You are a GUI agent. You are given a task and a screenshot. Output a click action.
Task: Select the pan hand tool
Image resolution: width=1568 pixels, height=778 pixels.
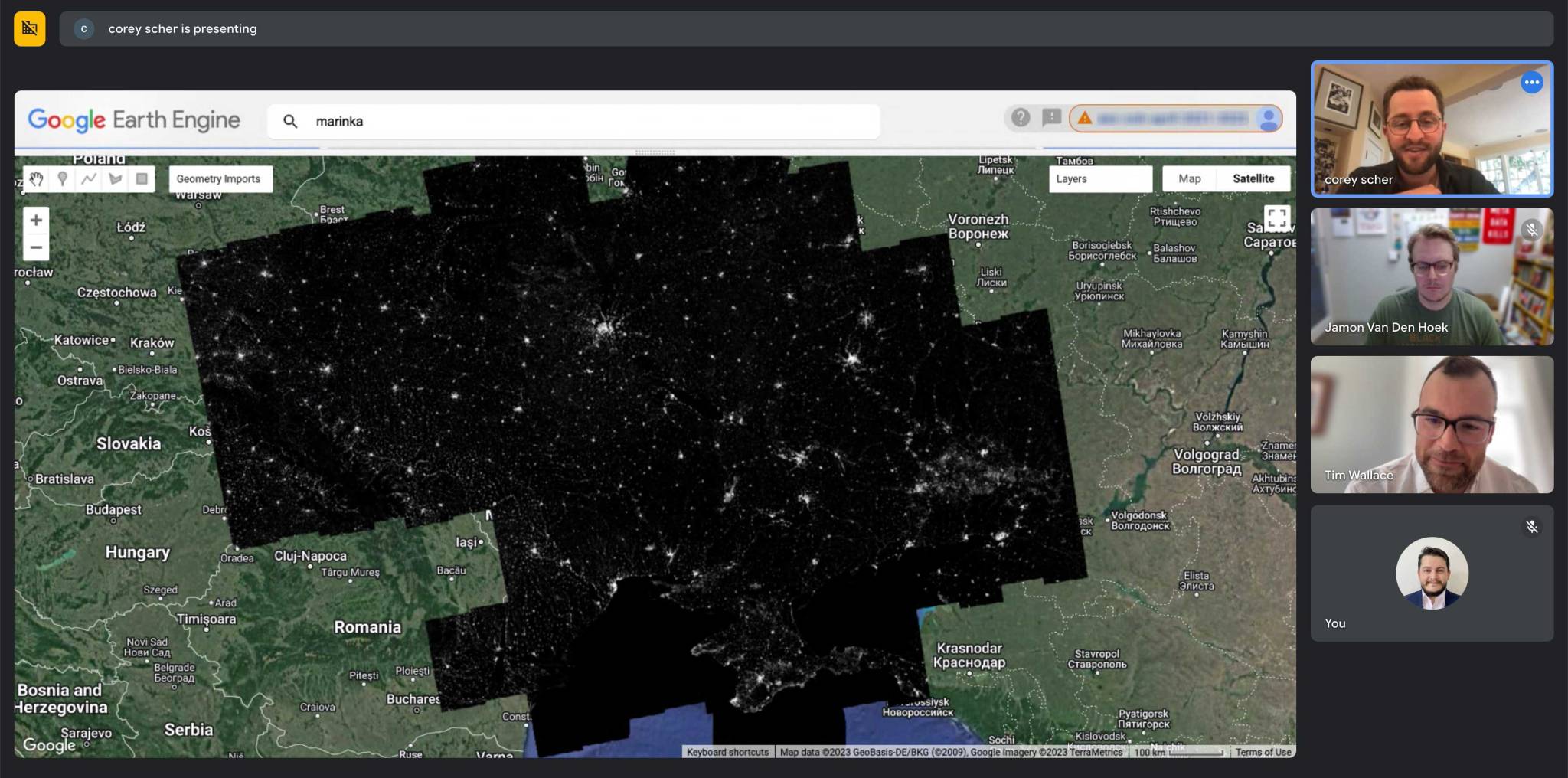[36, 179]
